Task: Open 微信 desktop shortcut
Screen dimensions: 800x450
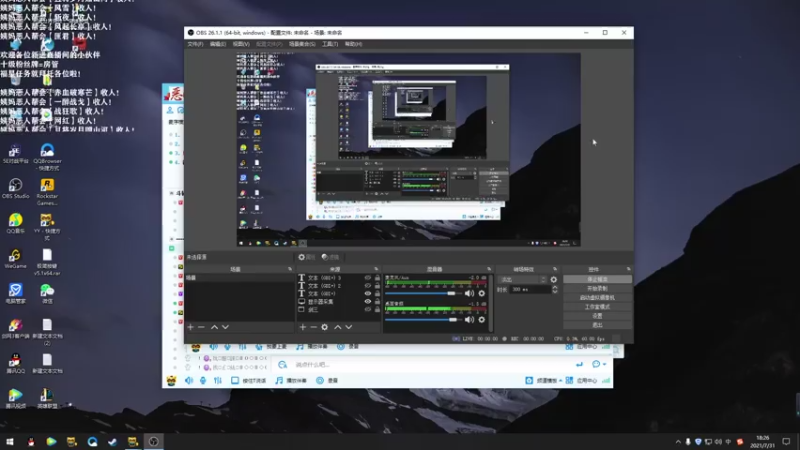Action: click(x=47, y=294)
